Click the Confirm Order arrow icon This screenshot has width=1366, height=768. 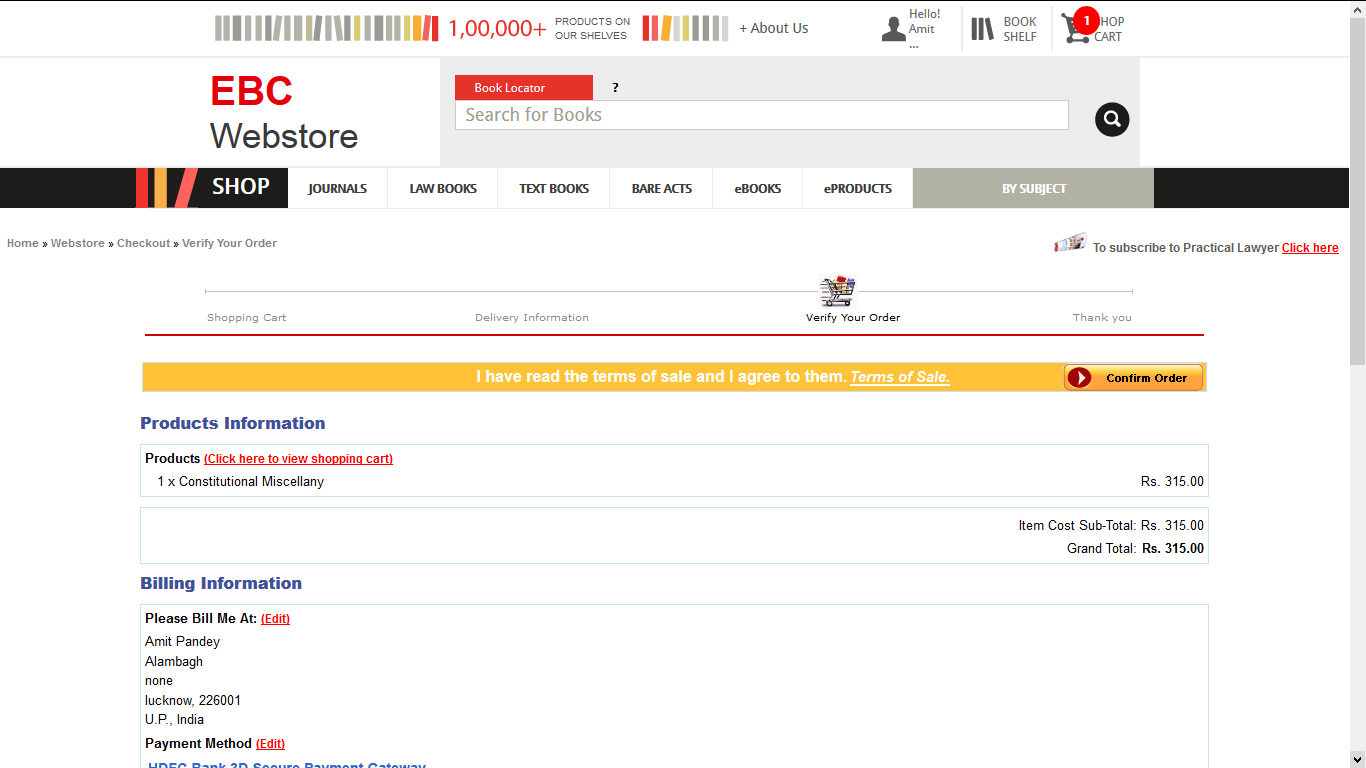point(1079,378)
